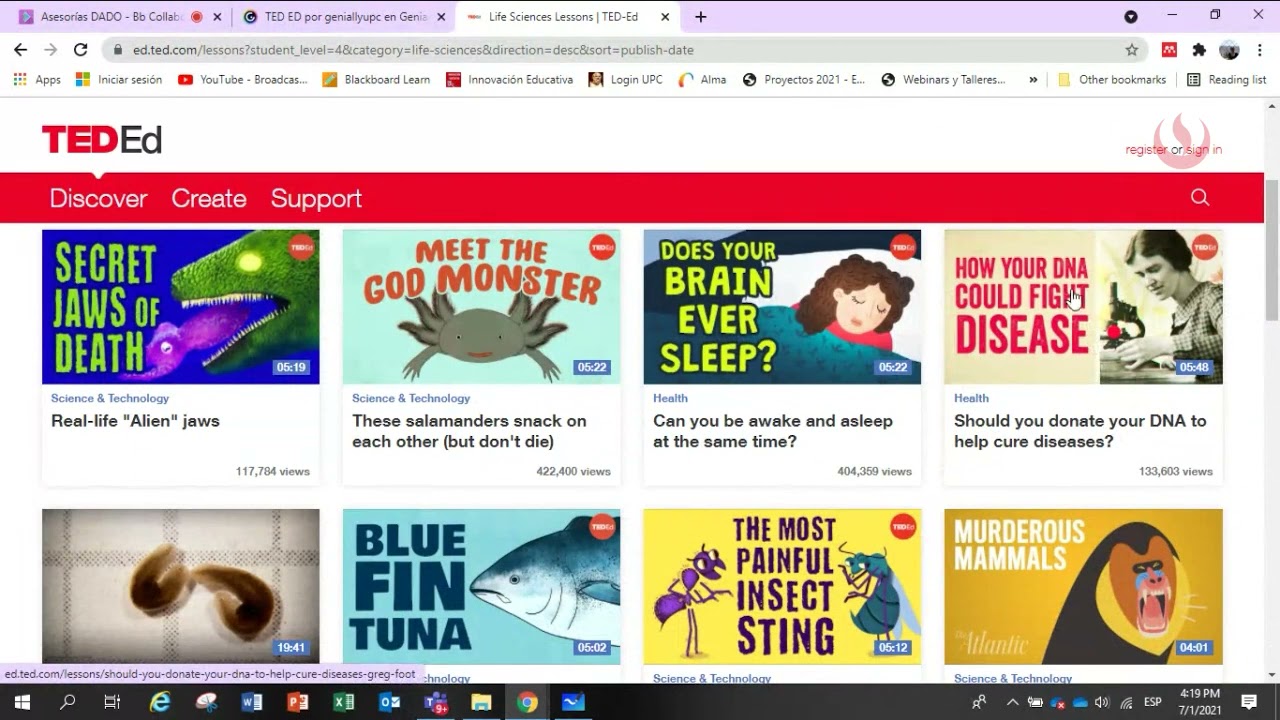Click the browser forward arrow
Image resolution: width=1280 pixels, height=720 pixels.
tap(50, 50)
